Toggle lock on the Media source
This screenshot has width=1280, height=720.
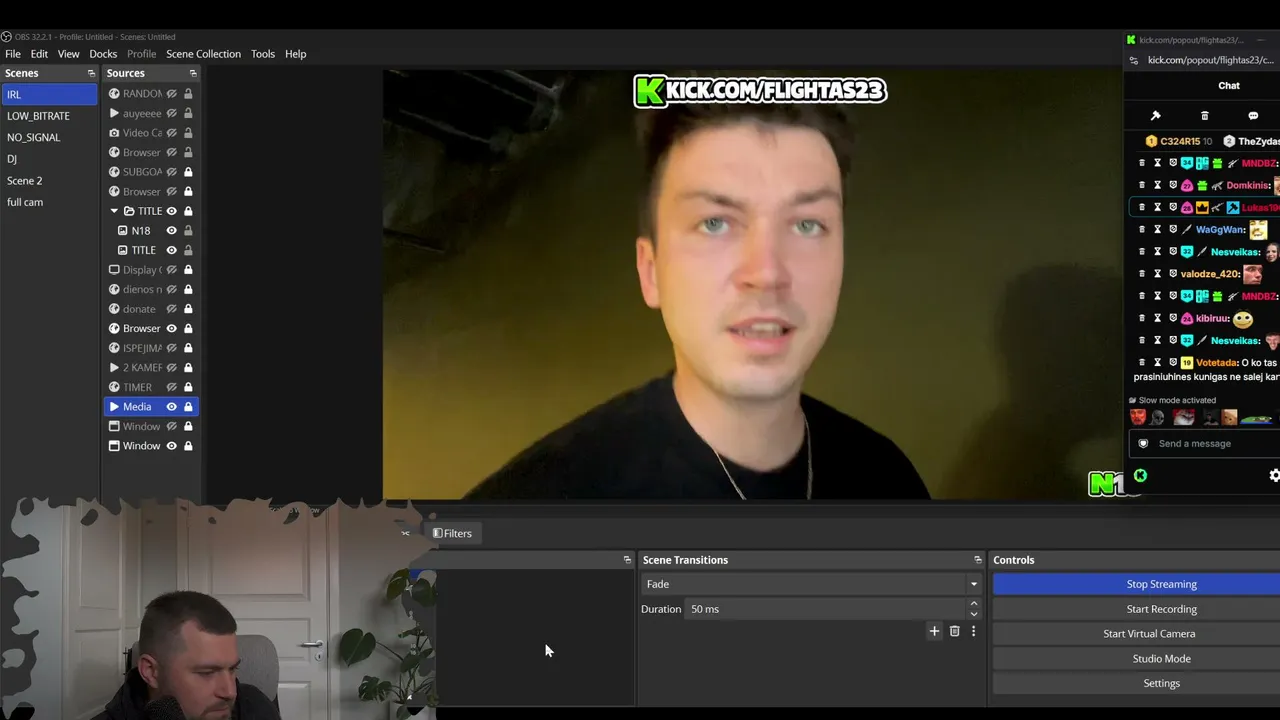coord(188,407)
